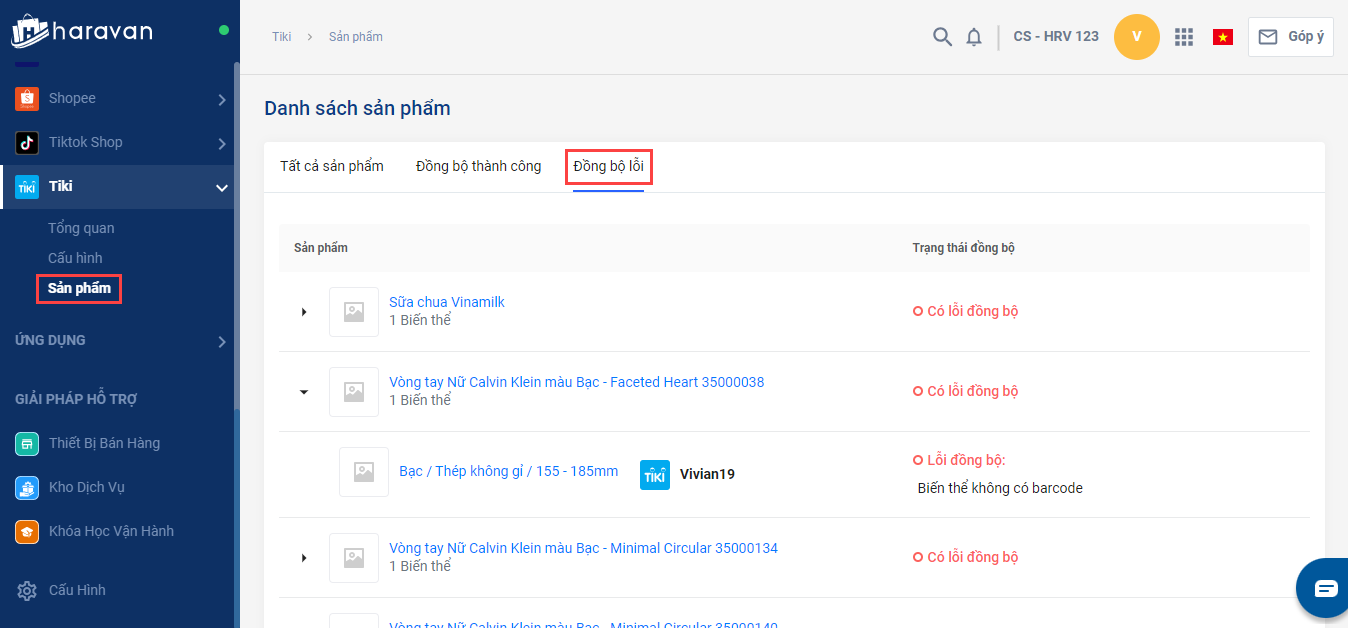This screenshot has height=628, width=1348.
Task: Click the Thiết Bị Bán Hàng icon
Action: point(27,443)
